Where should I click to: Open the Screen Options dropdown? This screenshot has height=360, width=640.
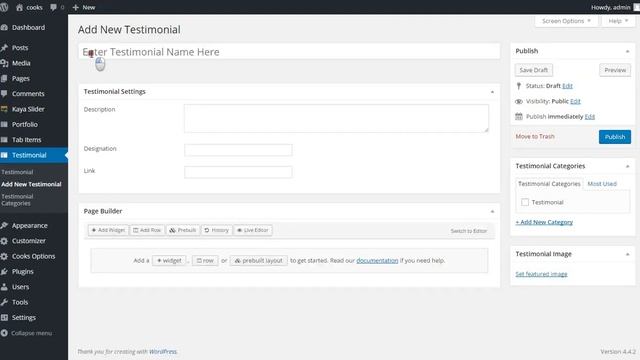pyautogui.click(x=566, y=21)
